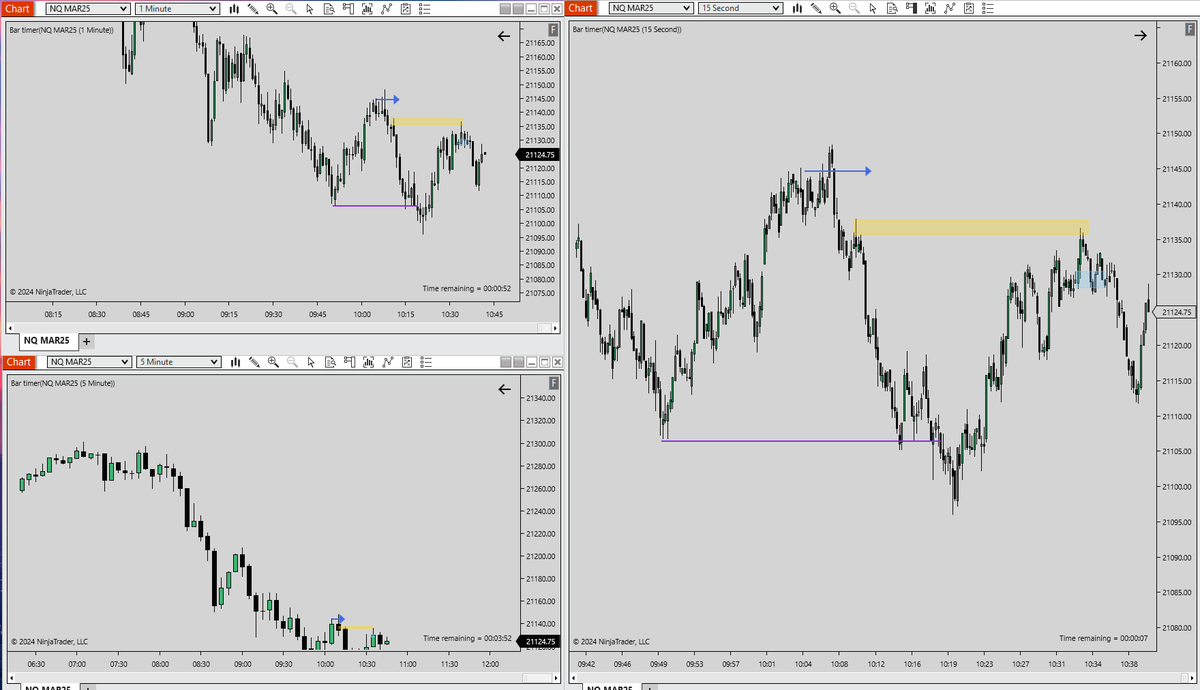This screenshot has height=690, width=1200.
Task: Click the left arrow glyph near the 1 Minute chart top
Action: (503, 36)
